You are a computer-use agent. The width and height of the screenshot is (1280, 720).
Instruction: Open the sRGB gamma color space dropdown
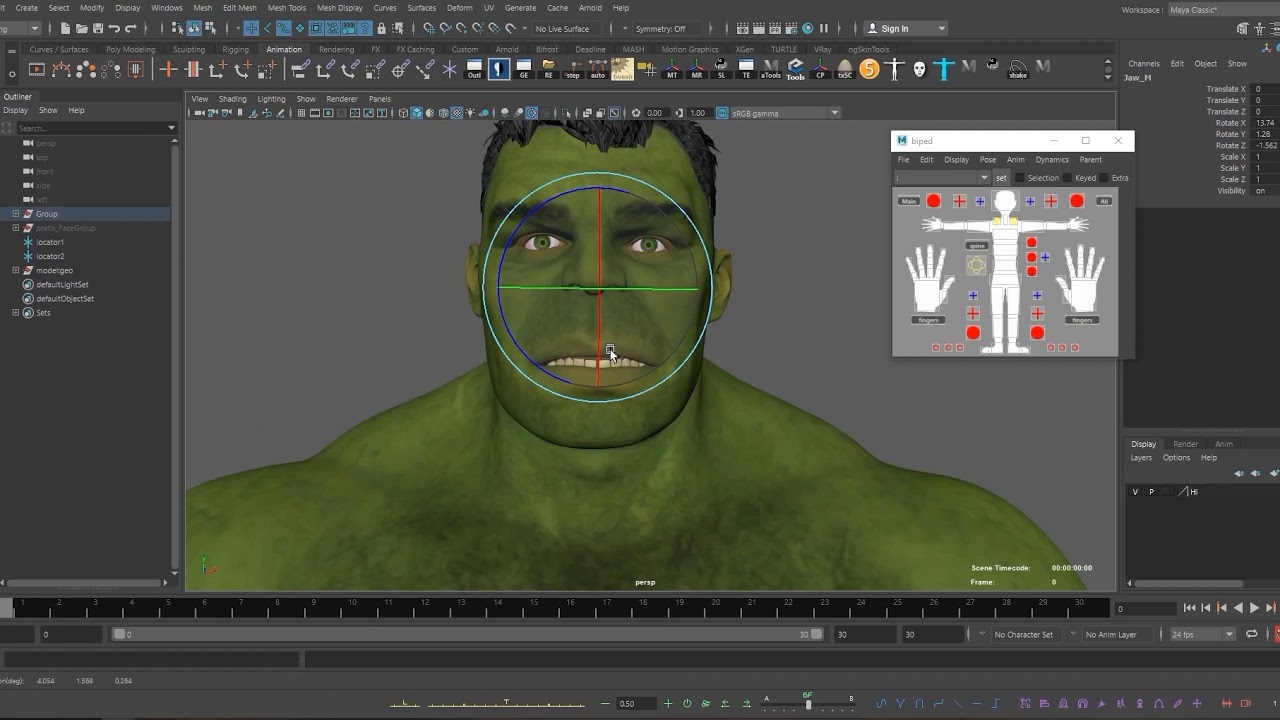[786, 113]
